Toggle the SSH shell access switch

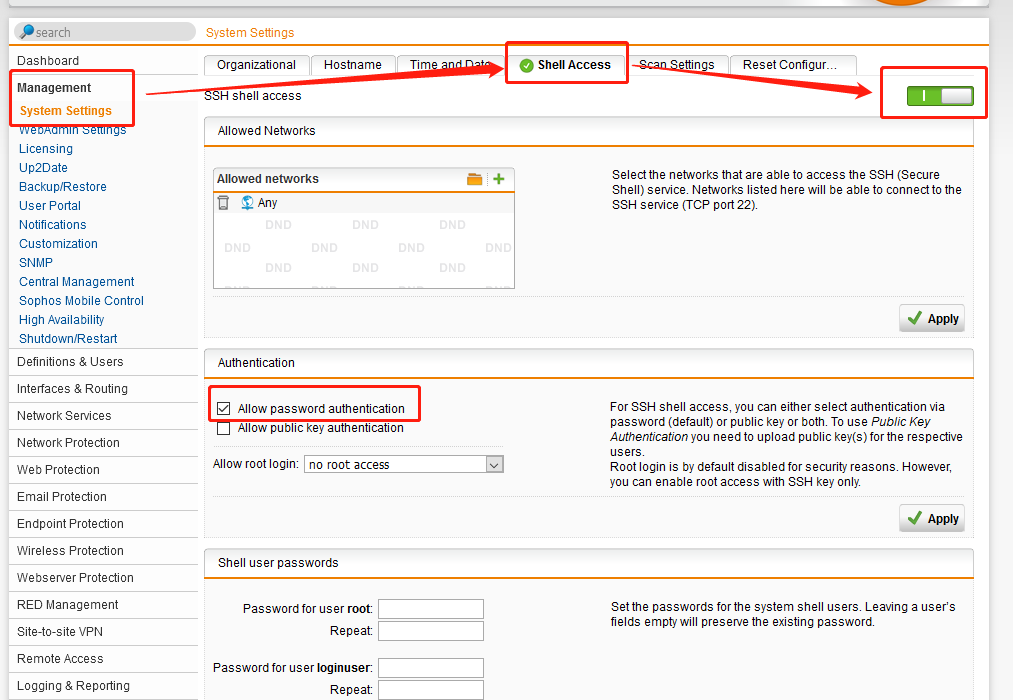pyautogui.click(x=940, y=96)
